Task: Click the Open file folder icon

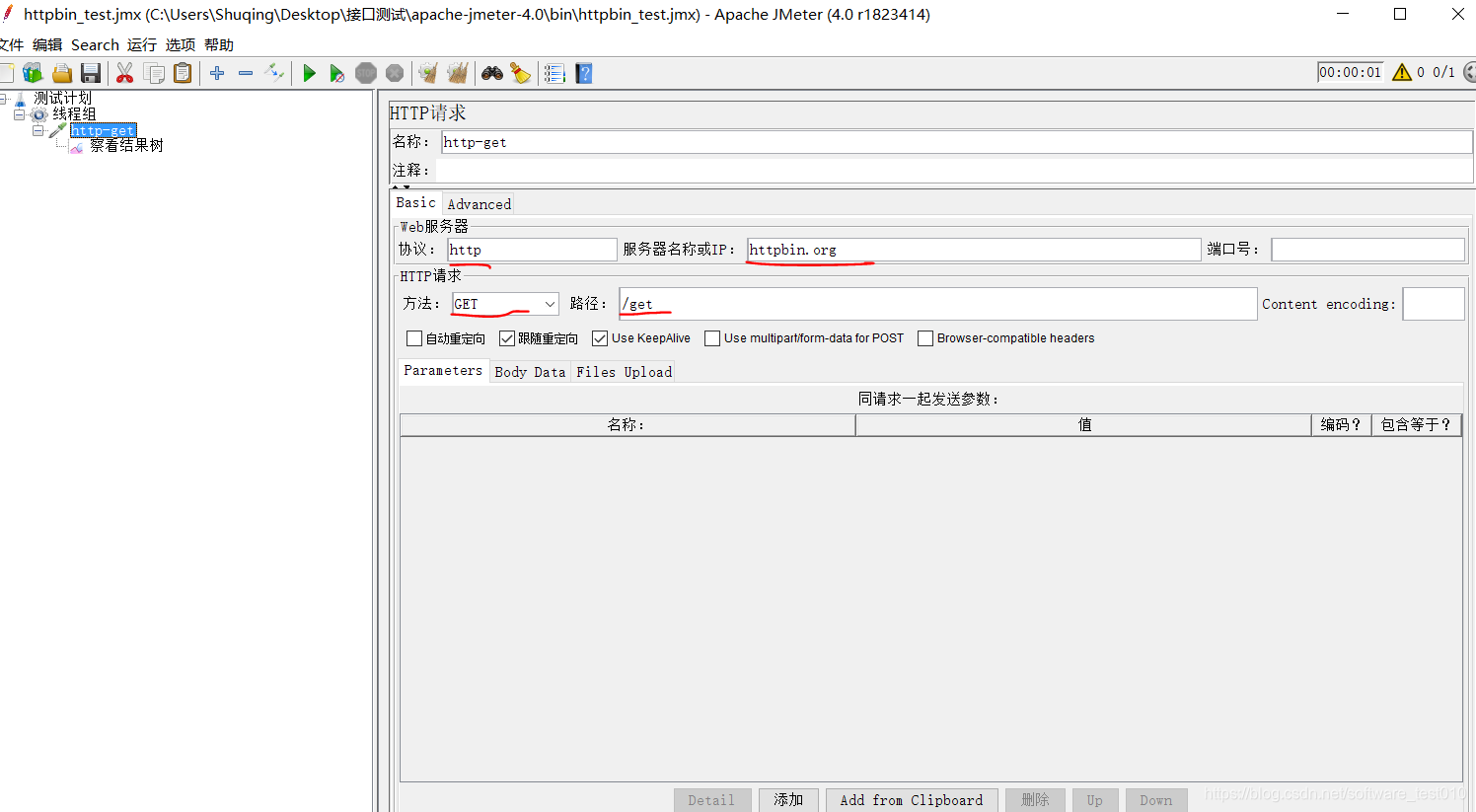Action: coord(62,73)
